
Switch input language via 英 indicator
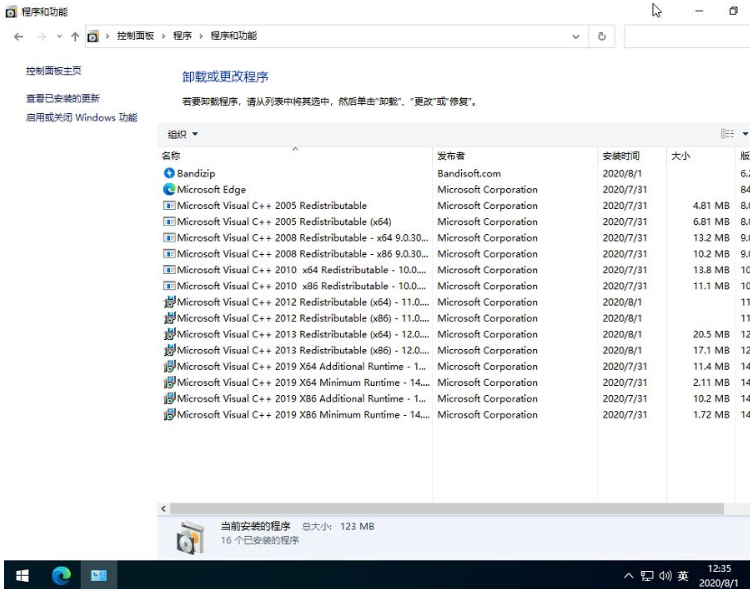tap(683, 576)
